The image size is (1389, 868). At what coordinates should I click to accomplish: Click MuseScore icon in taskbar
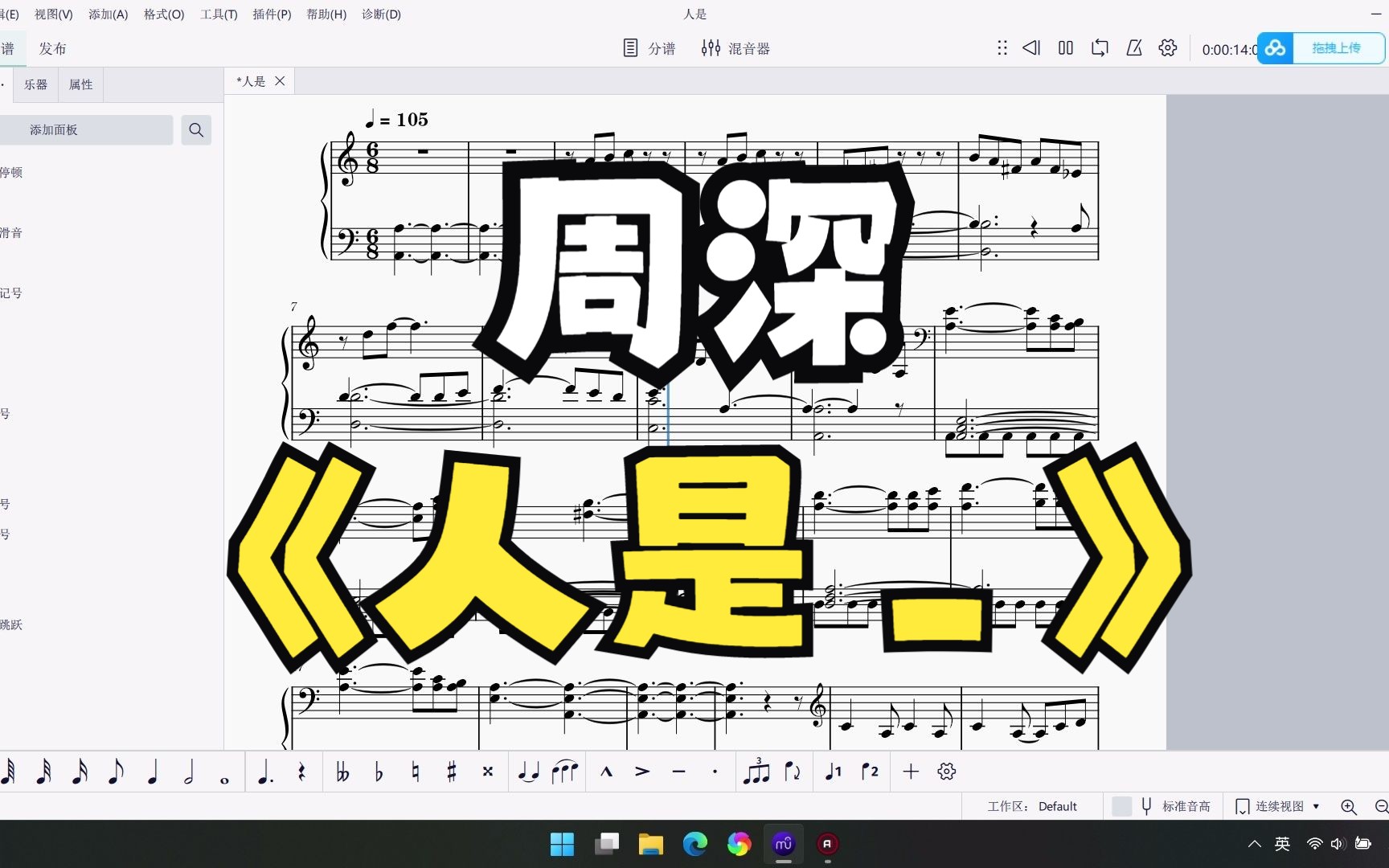(783, 844)
